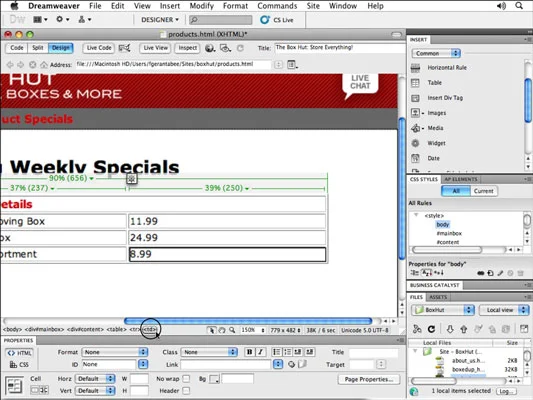Select the td tag in tag selector
The height and width of the screenshot is (400, 533).
[x=150, y=329]
